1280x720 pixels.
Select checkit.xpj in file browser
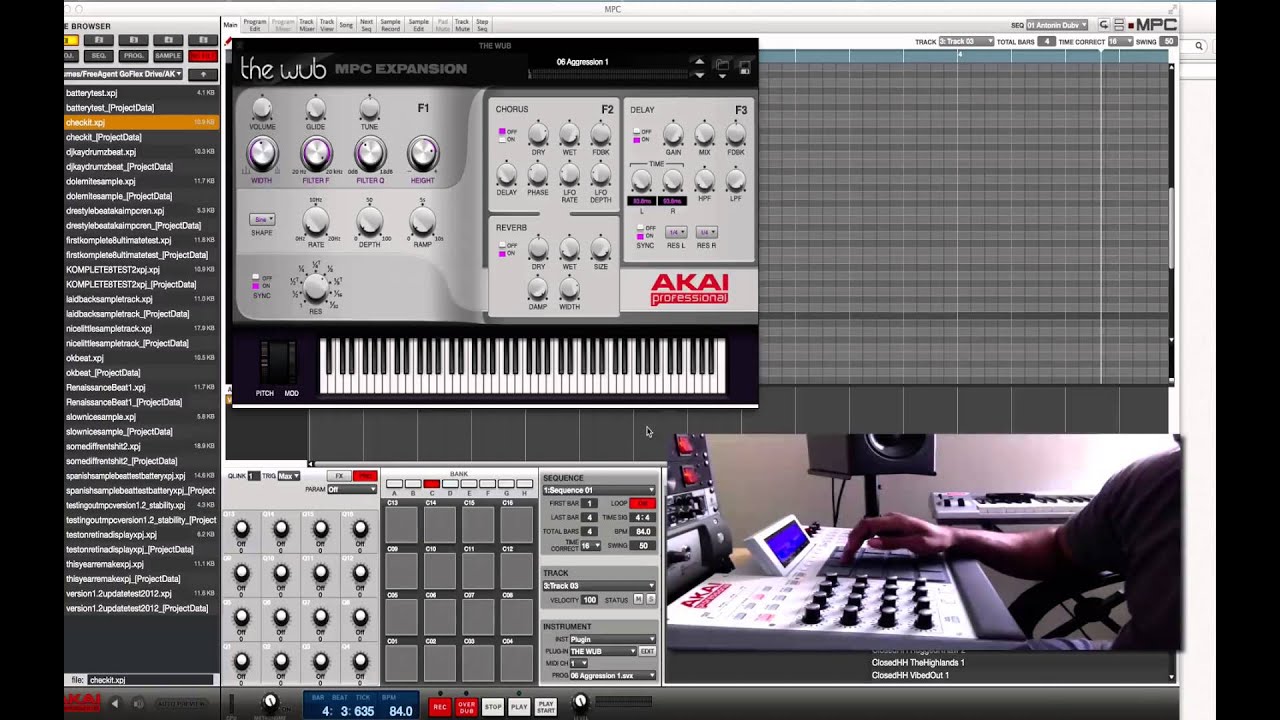tap(141, 122)
